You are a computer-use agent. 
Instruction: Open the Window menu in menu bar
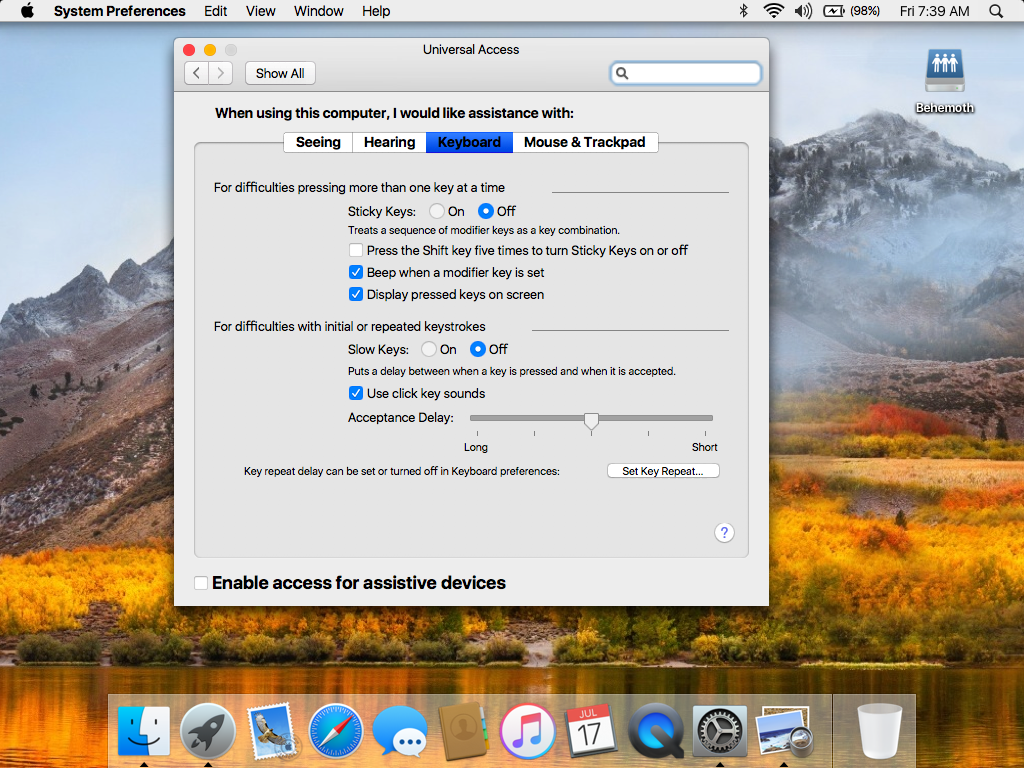click(319, 11)
